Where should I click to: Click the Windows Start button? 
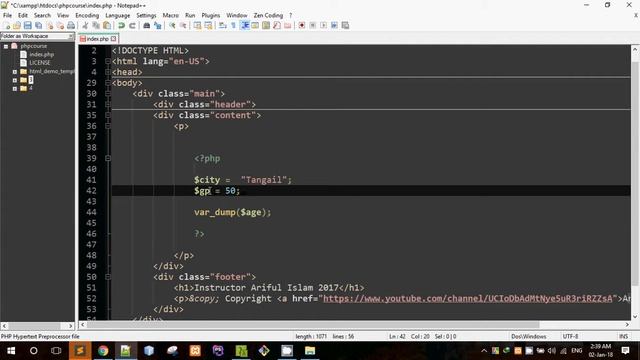11,351
